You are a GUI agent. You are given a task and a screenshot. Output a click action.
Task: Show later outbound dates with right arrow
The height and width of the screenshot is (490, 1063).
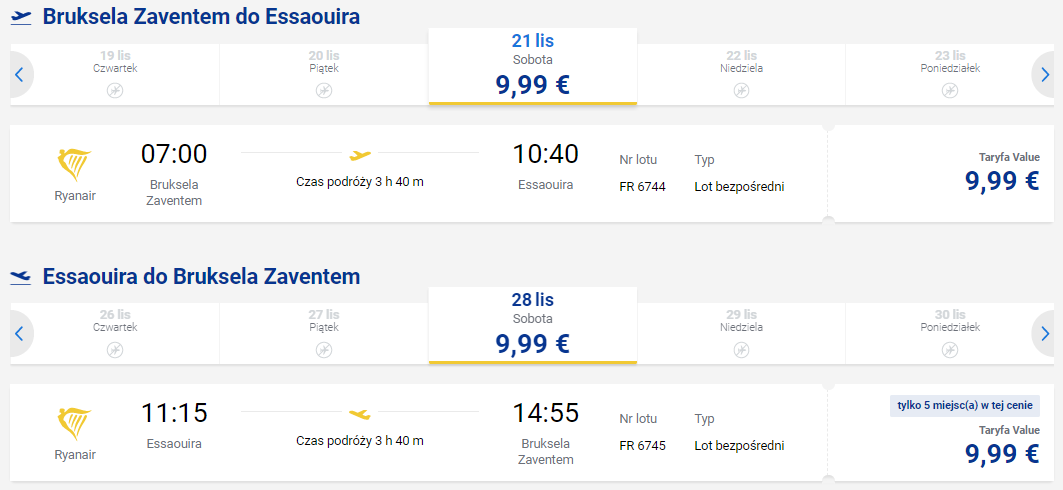point(1044,74)
